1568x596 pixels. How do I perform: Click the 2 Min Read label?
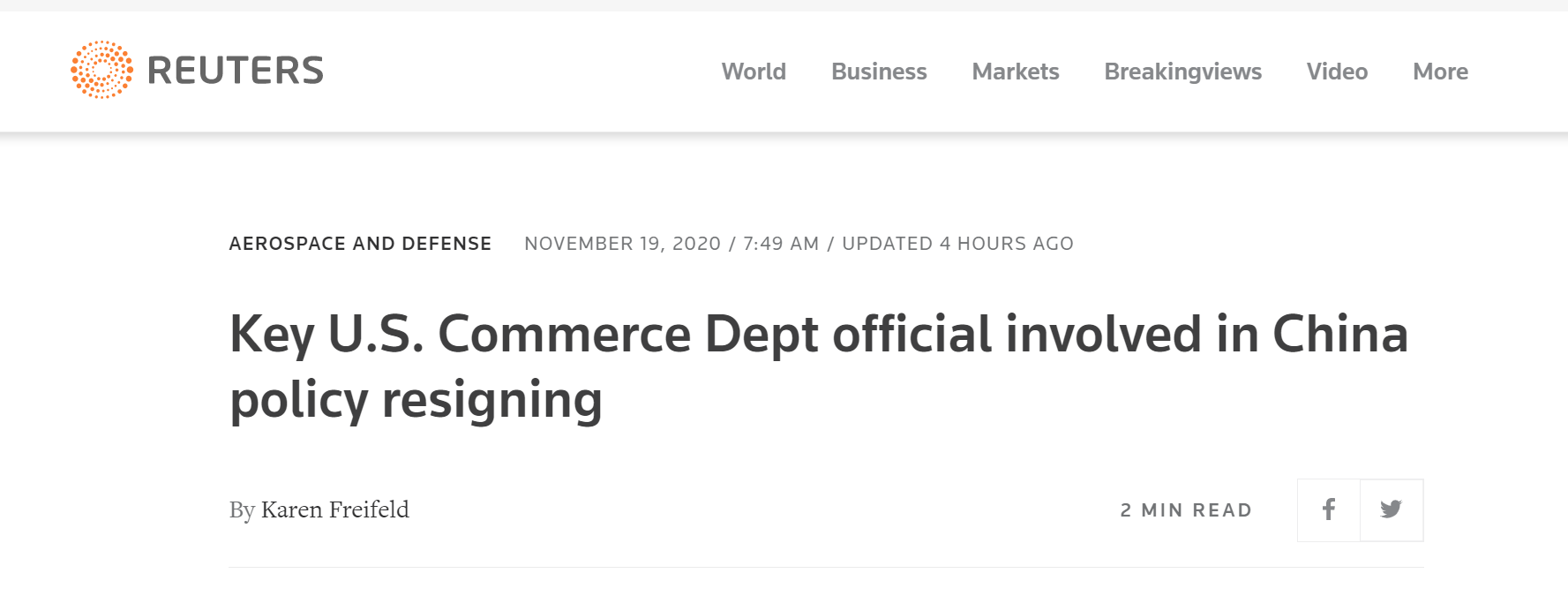coord(1186,510)
